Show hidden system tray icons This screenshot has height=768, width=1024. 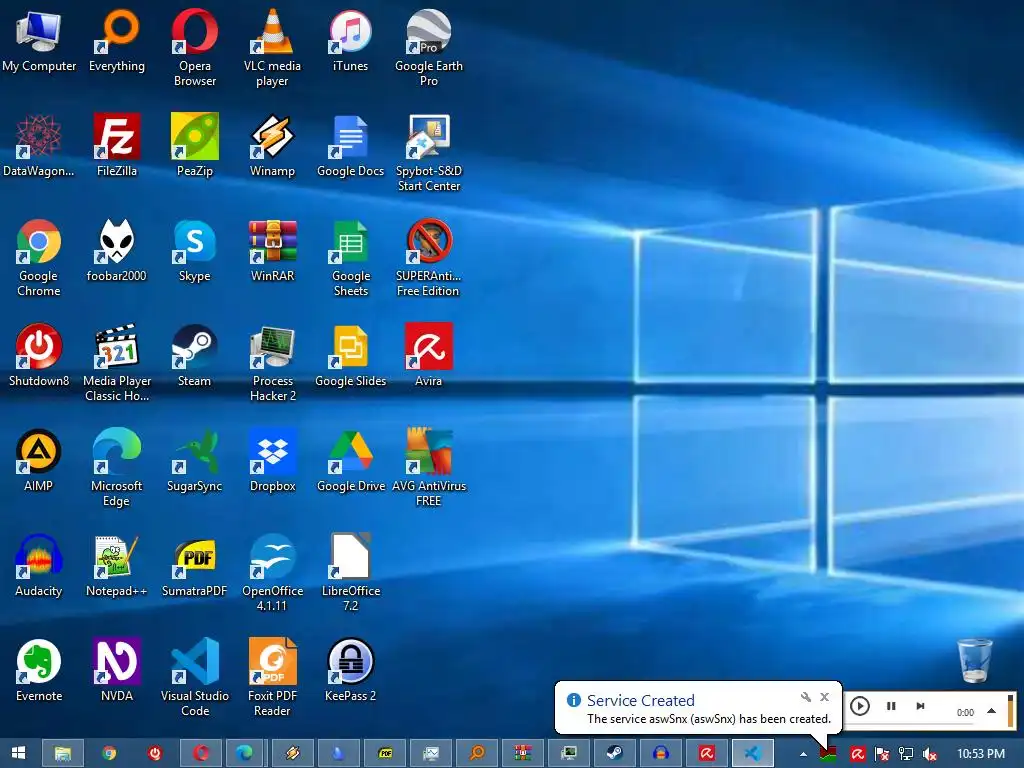(x=803, y=754)
